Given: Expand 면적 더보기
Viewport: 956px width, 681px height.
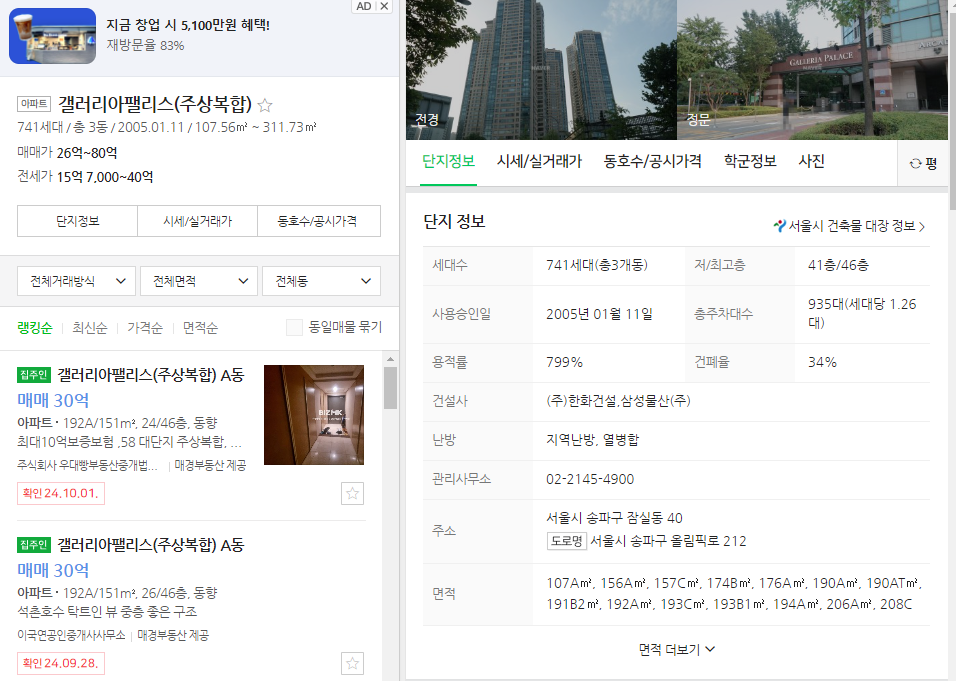Looking at the screenshot, I should [676, 649].
